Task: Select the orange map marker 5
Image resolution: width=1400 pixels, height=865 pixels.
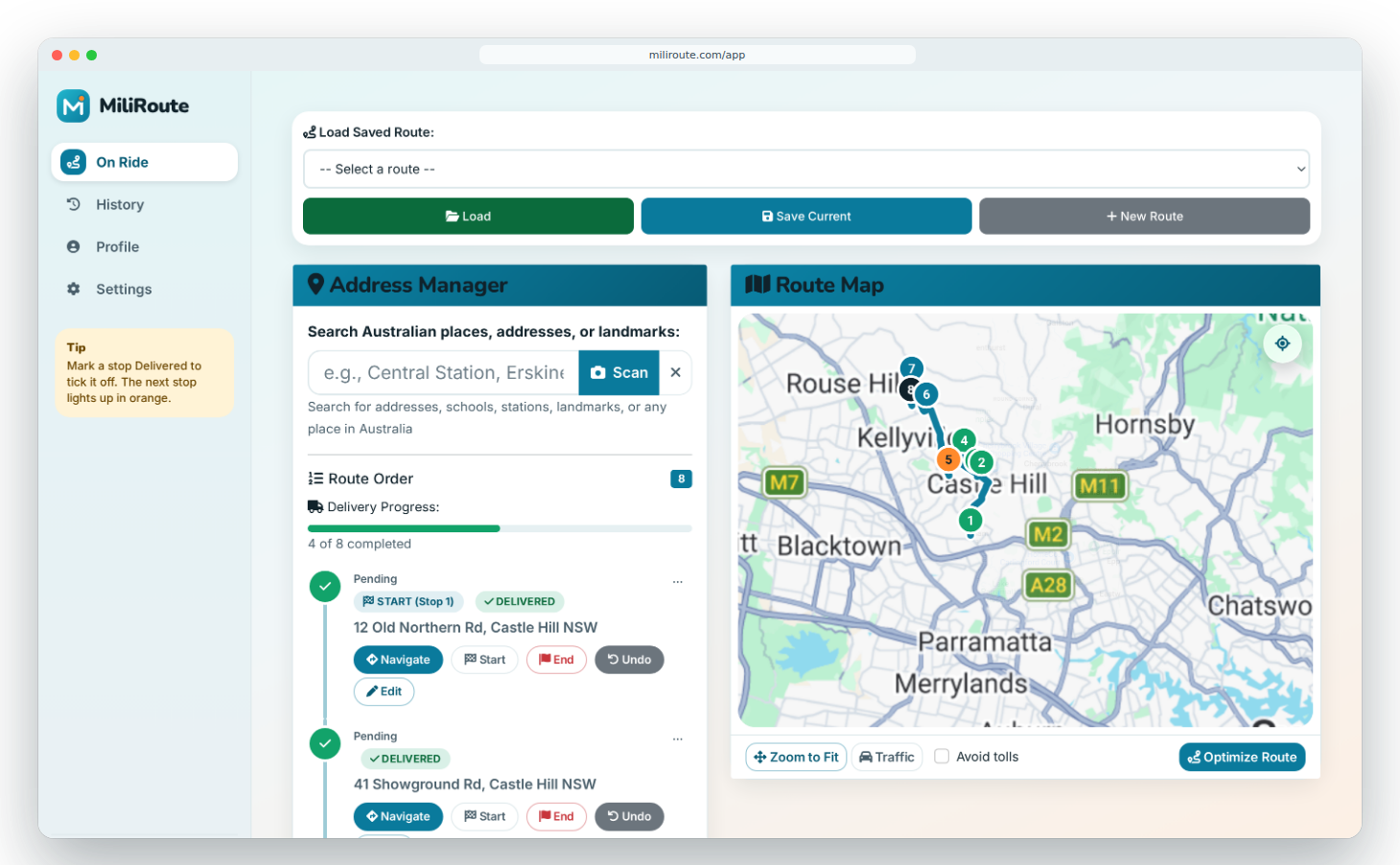Action: [948, 459]
